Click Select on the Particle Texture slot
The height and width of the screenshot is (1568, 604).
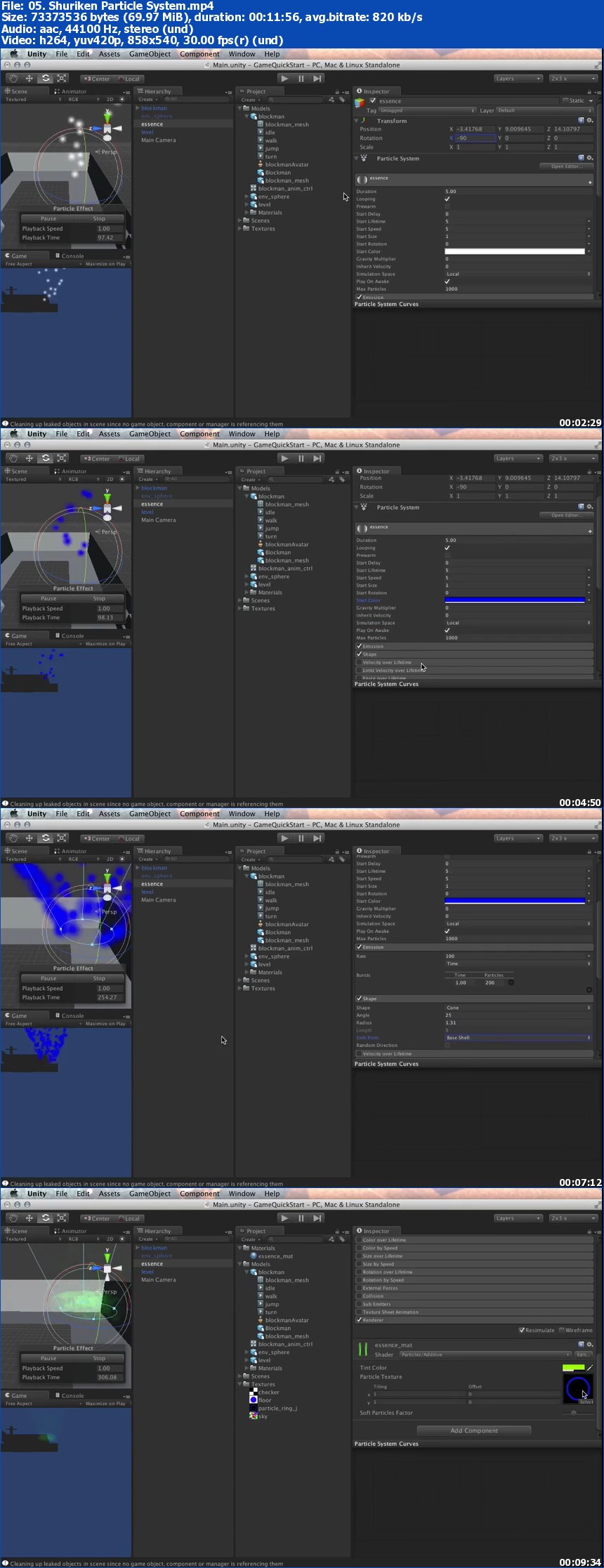[586, 1402]
